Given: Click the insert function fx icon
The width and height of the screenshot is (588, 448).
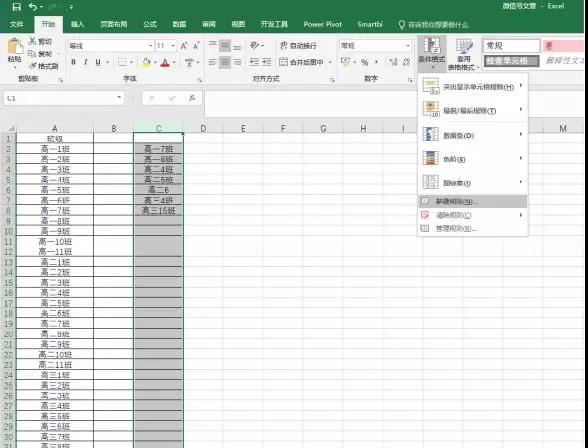Looking at the screenshot, I should click(x=192, y=98).
